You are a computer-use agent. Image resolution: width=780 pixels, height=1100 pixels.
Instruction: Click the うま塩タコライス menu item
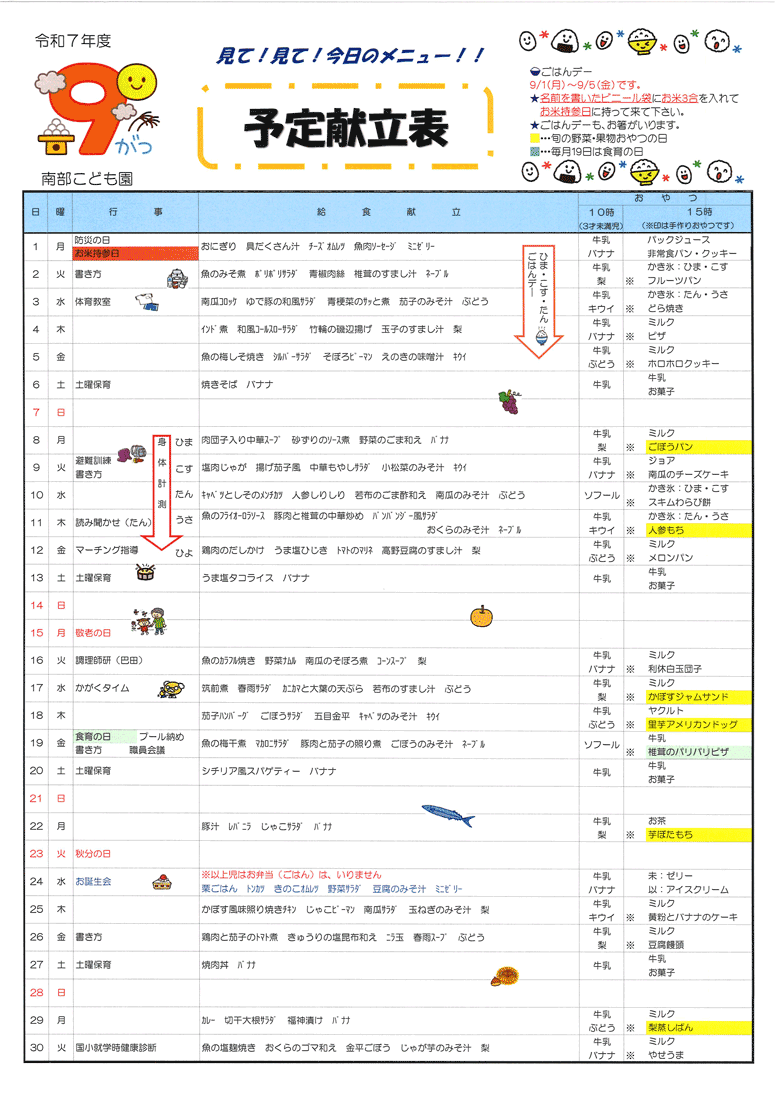237,578
